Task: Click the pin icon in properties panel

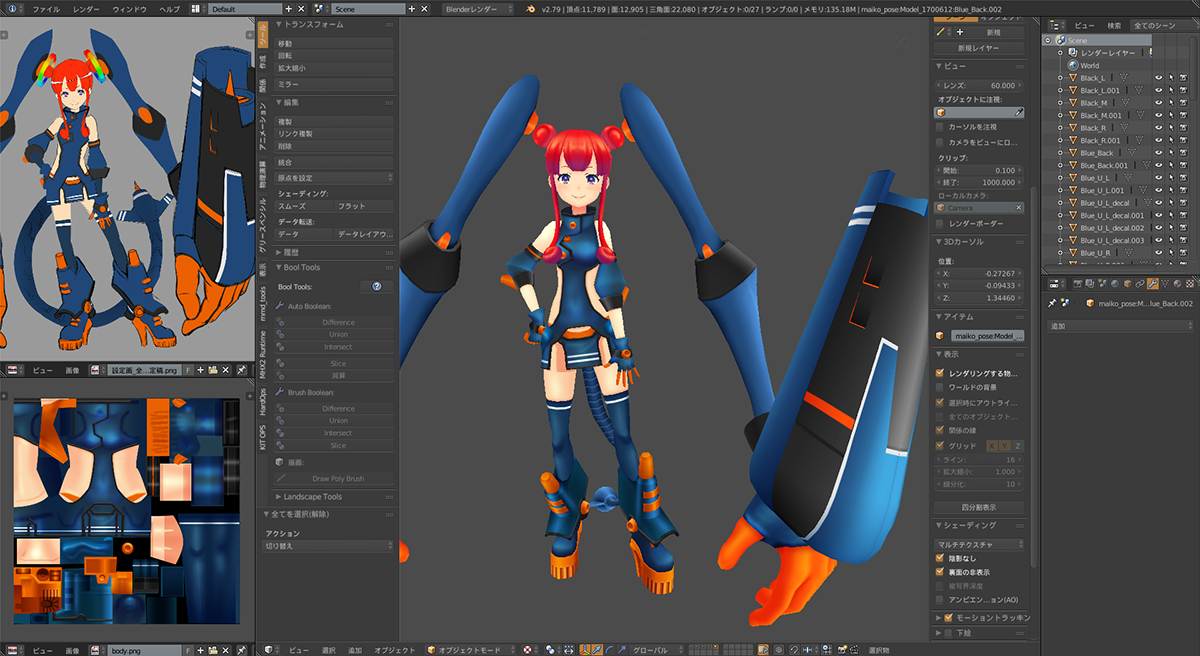Action: (x=1051, y=303)
